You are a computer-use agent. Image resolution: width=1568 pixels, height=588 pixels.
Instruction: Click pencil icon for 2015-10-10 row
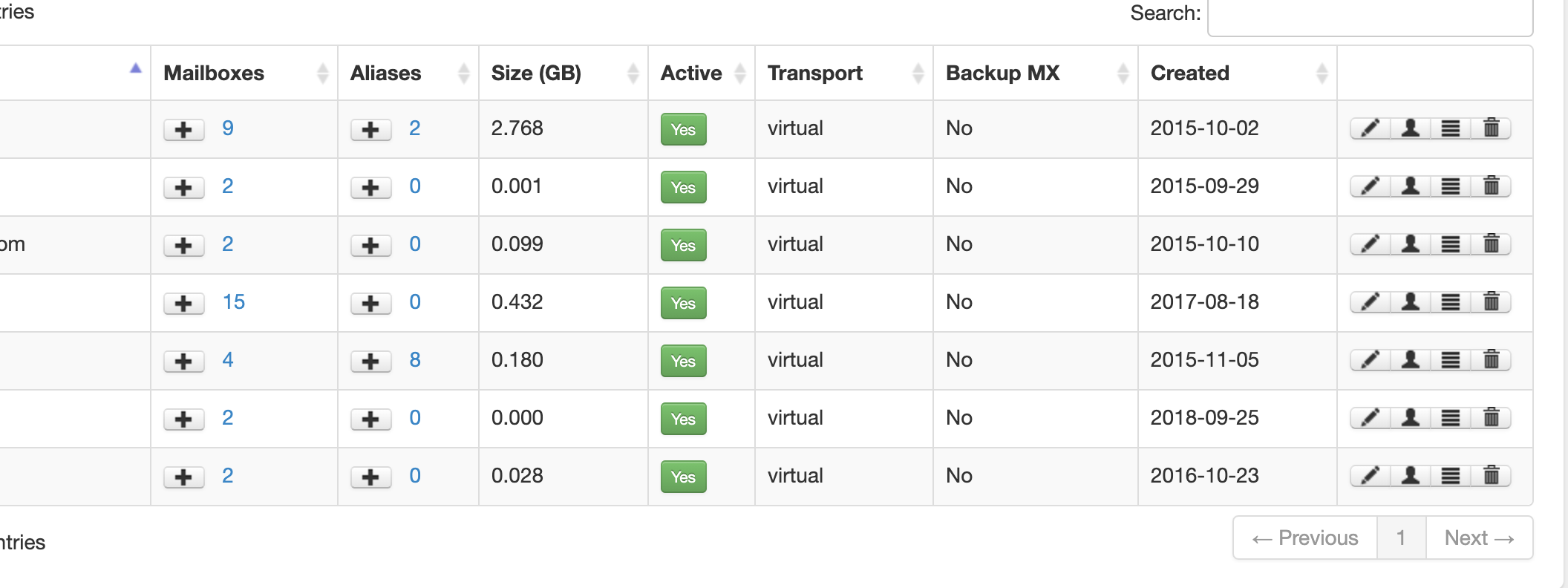click(1371, 244)
